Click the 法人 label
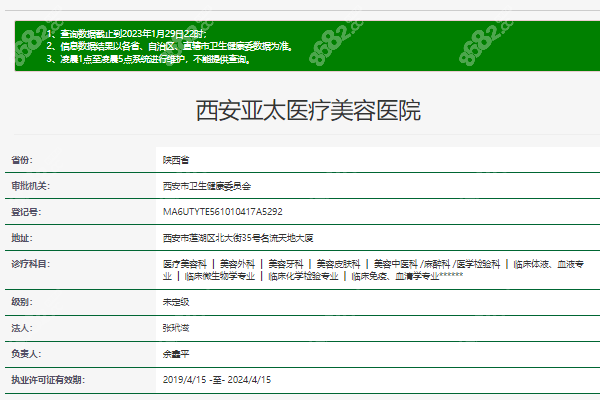Viewport: 600px width, 400px height. tap(22, 328)
